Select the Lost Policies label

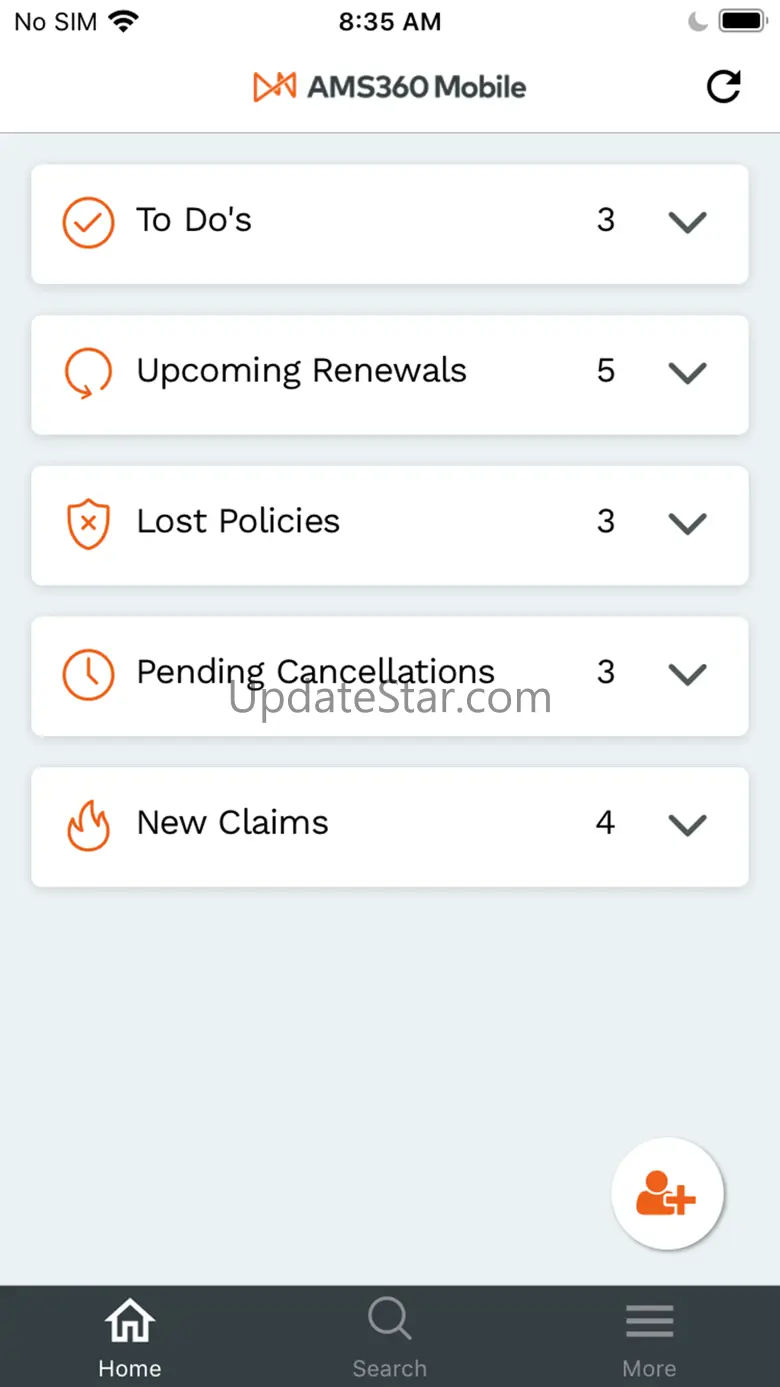point(238,521)
